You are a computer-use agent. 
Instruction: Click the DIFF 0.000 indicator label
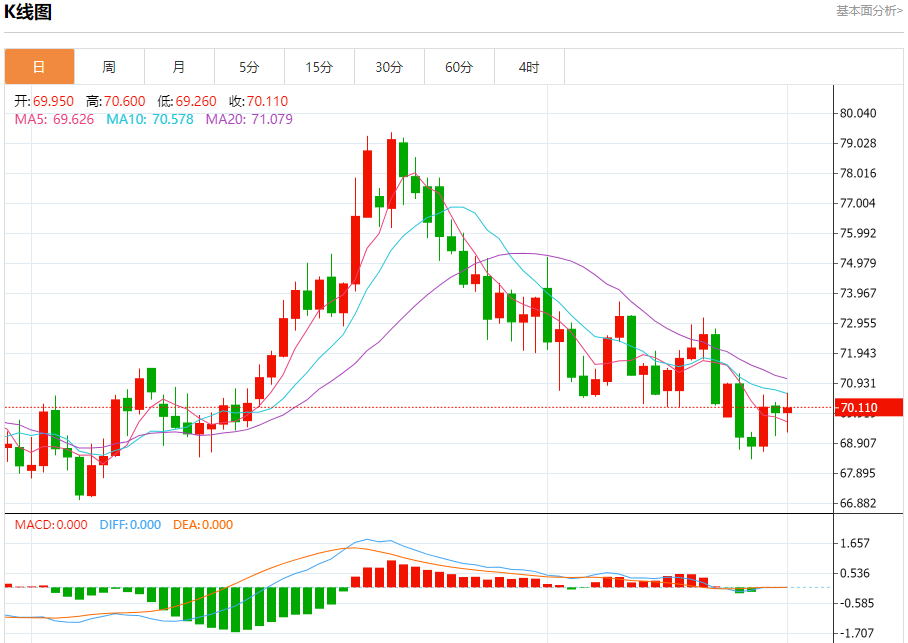tap(130, 525)
